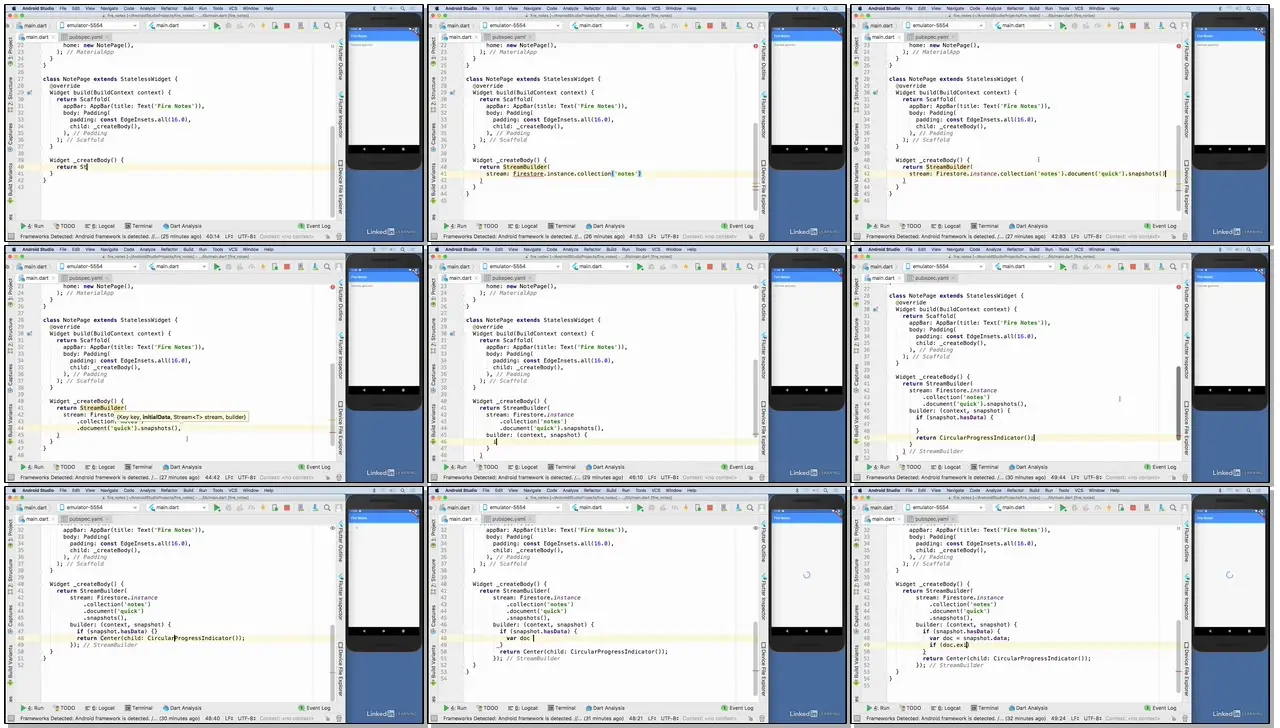This screenshot has width=1280, height=728.
Task: Click the override gutter marker beside 'Widget build' in the 40:14 frame
Action: pos(29,93)
